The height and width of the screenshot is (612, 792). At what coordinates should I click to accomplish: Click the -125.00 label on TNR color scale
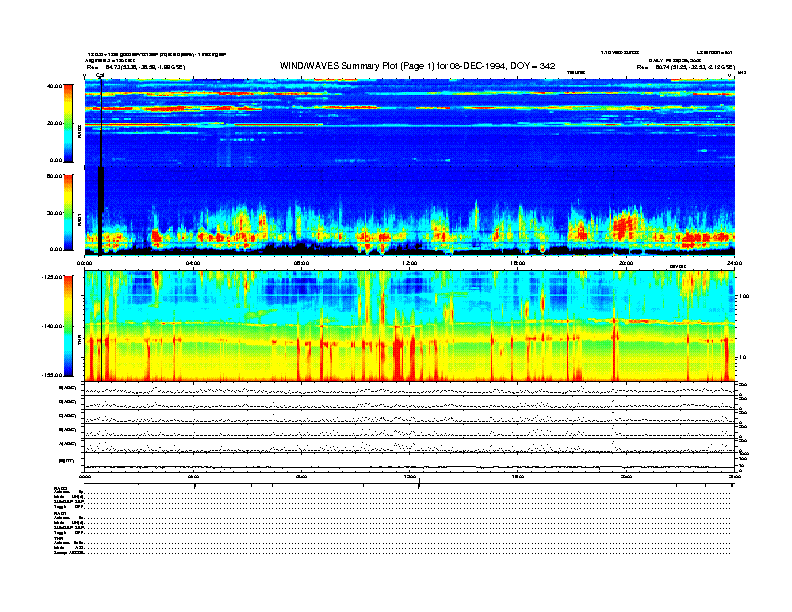coord(52,277)
